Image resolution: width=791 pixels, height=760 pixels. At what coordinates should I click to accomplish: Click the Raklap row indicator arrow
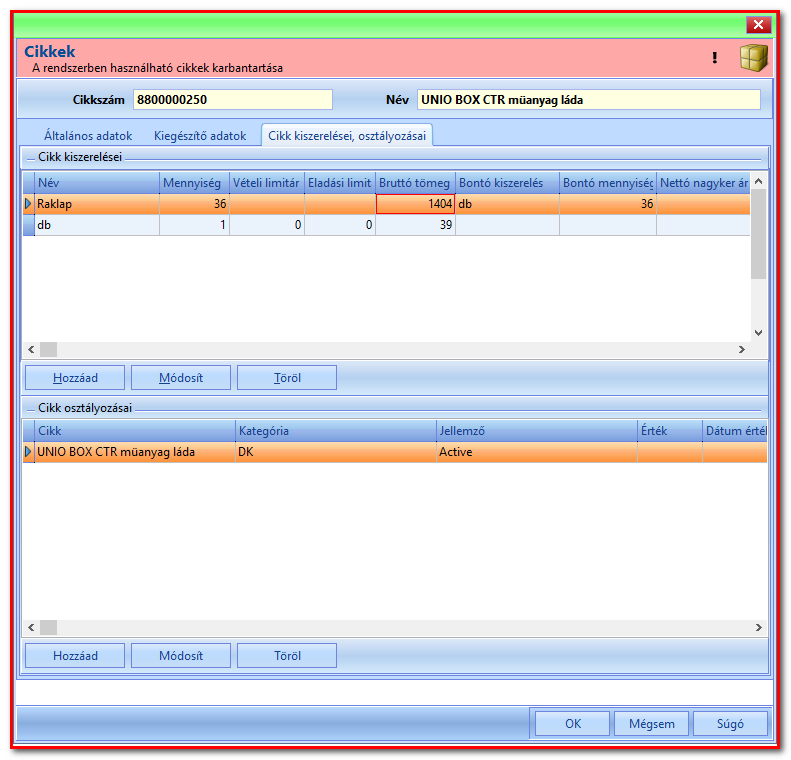click(28, 204)
